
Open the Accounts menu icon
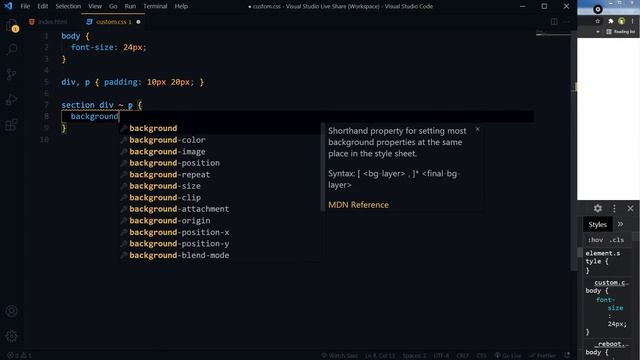click(11, 311)
